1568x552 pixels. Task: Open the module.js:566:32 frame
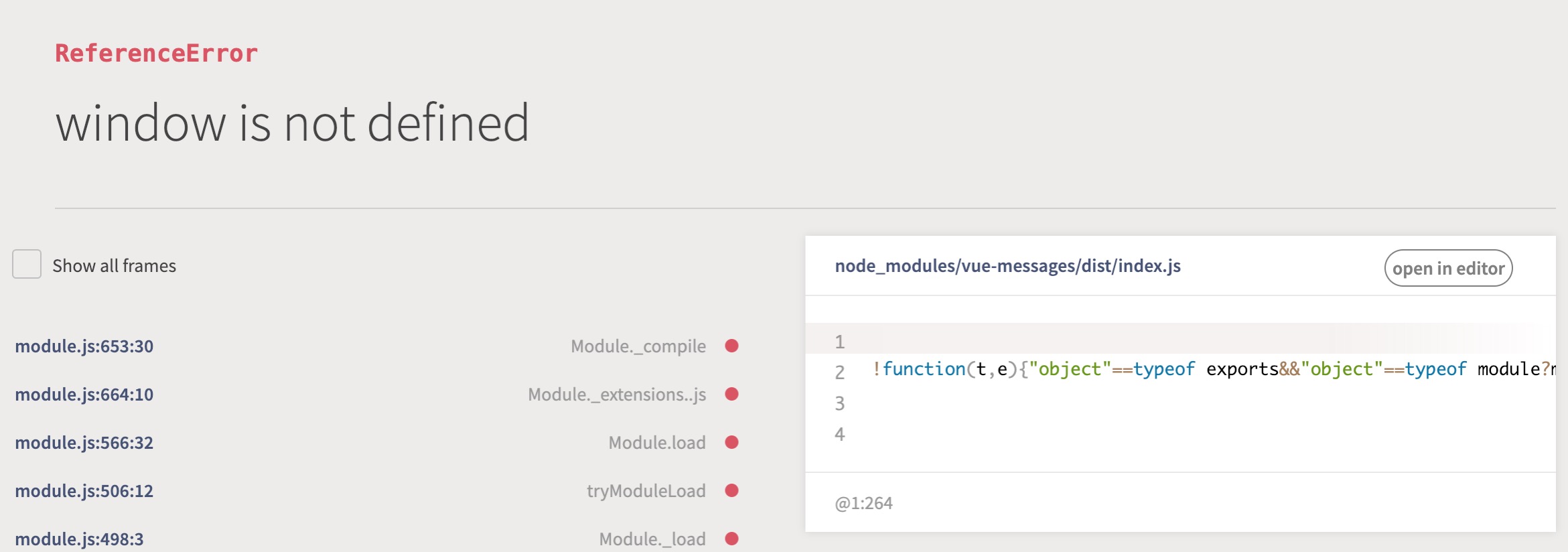[84, 443]
